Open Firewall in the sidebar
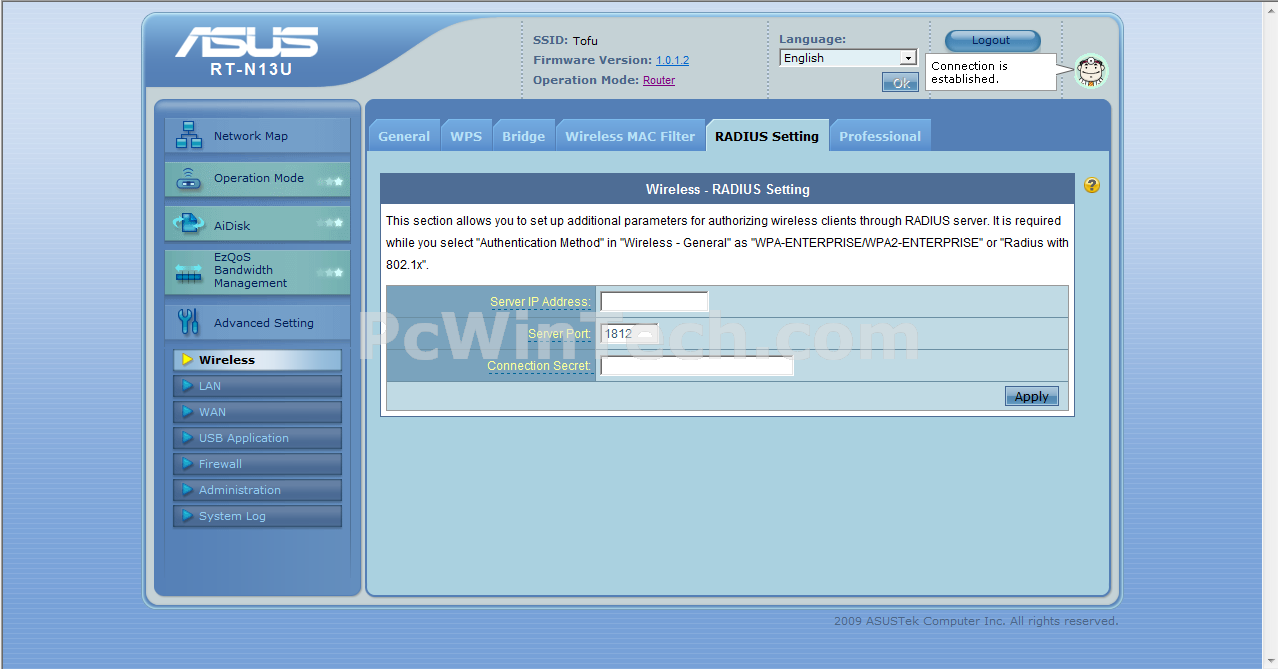 (x=258, y=464)
